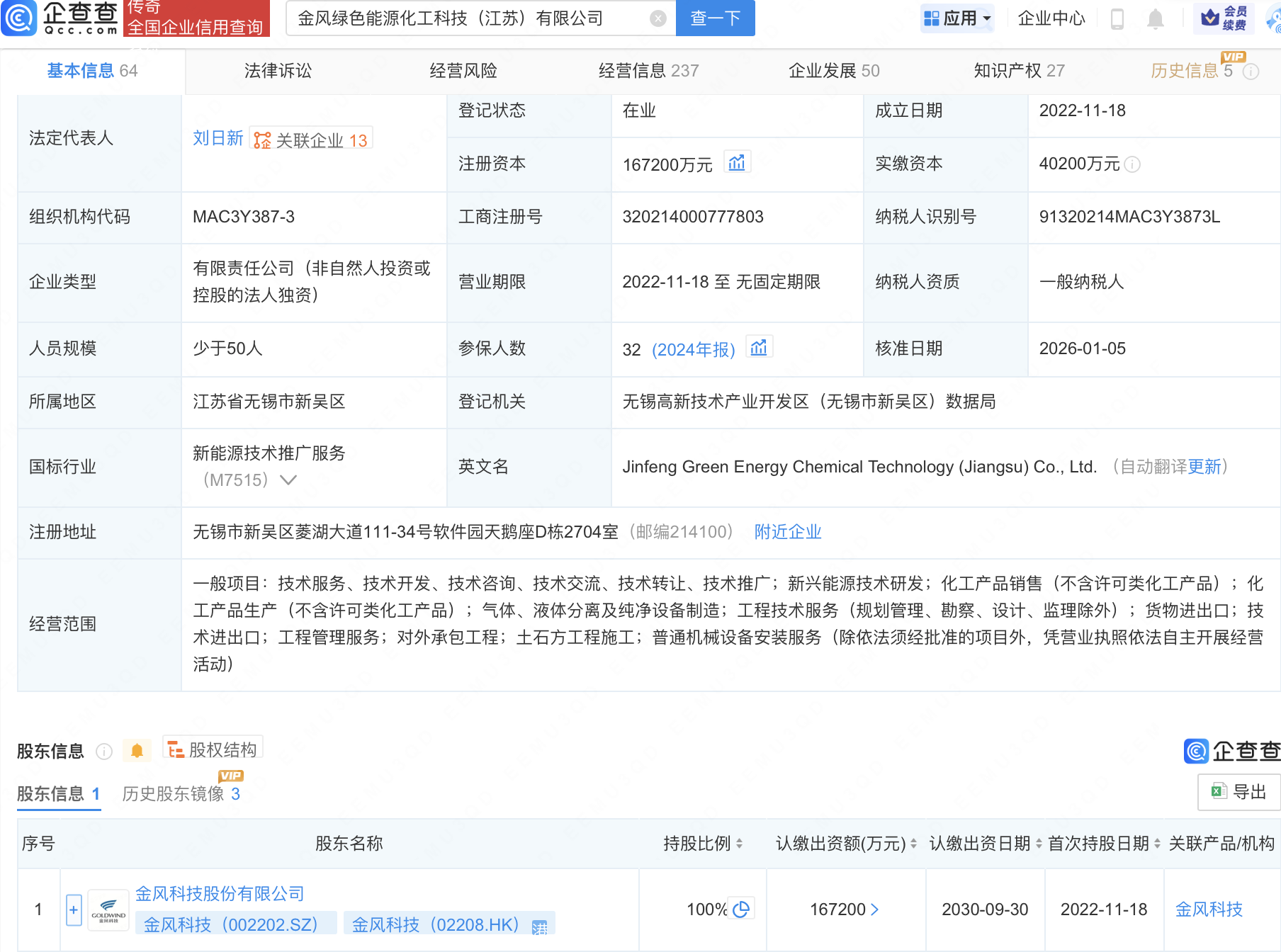Screen dimensions: 1281x952
Task: Click the 江苏省无锡市新吴区 region value
Action: [x=269, y=402]
